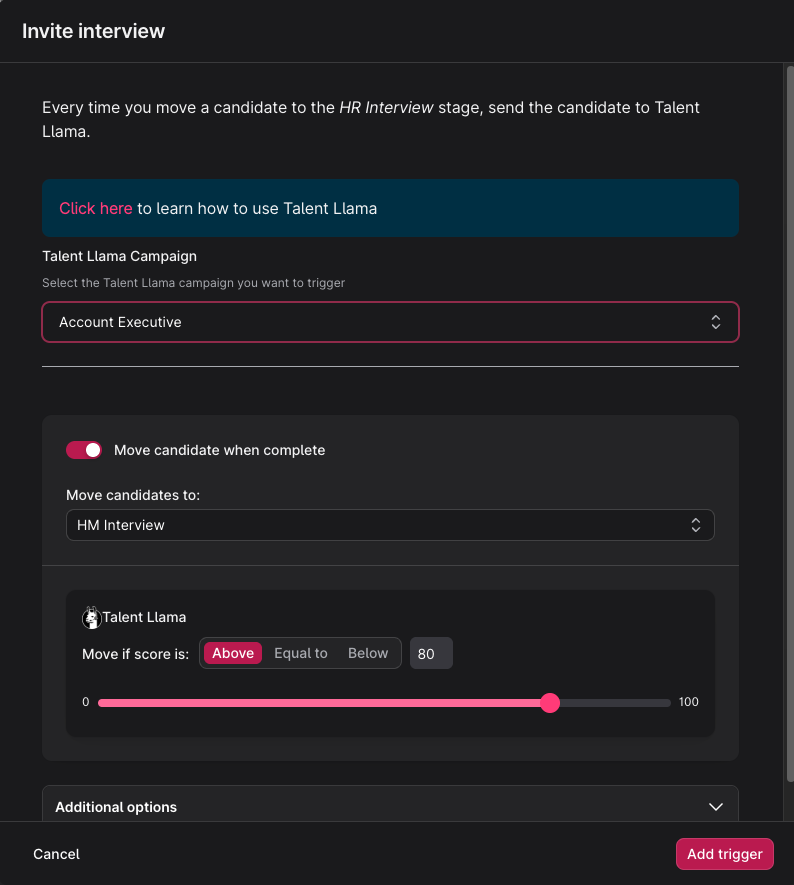The height and width of the screenshot is (885, 794).
Task: Click the Select the Talent Llama campaign hint text
Action: coord(194,283)
